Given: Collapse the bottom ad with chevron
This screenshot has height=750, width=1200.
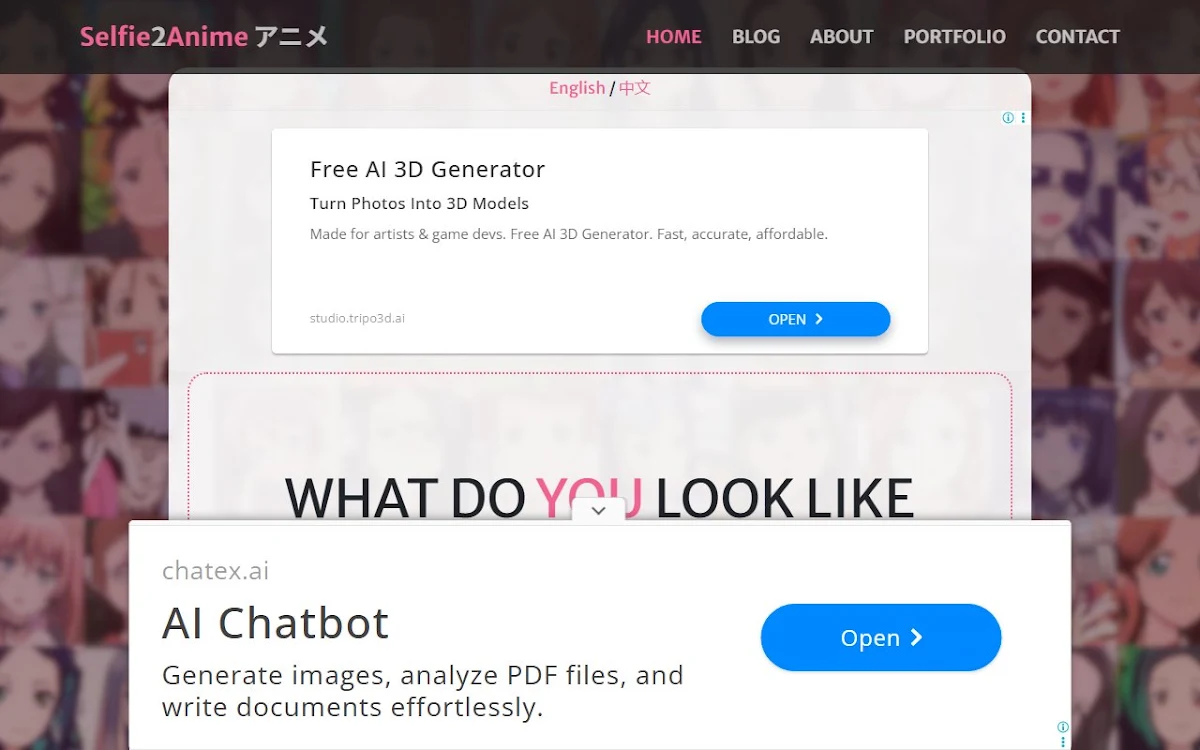Looking at the screenshot, I should tap(598, 510).
